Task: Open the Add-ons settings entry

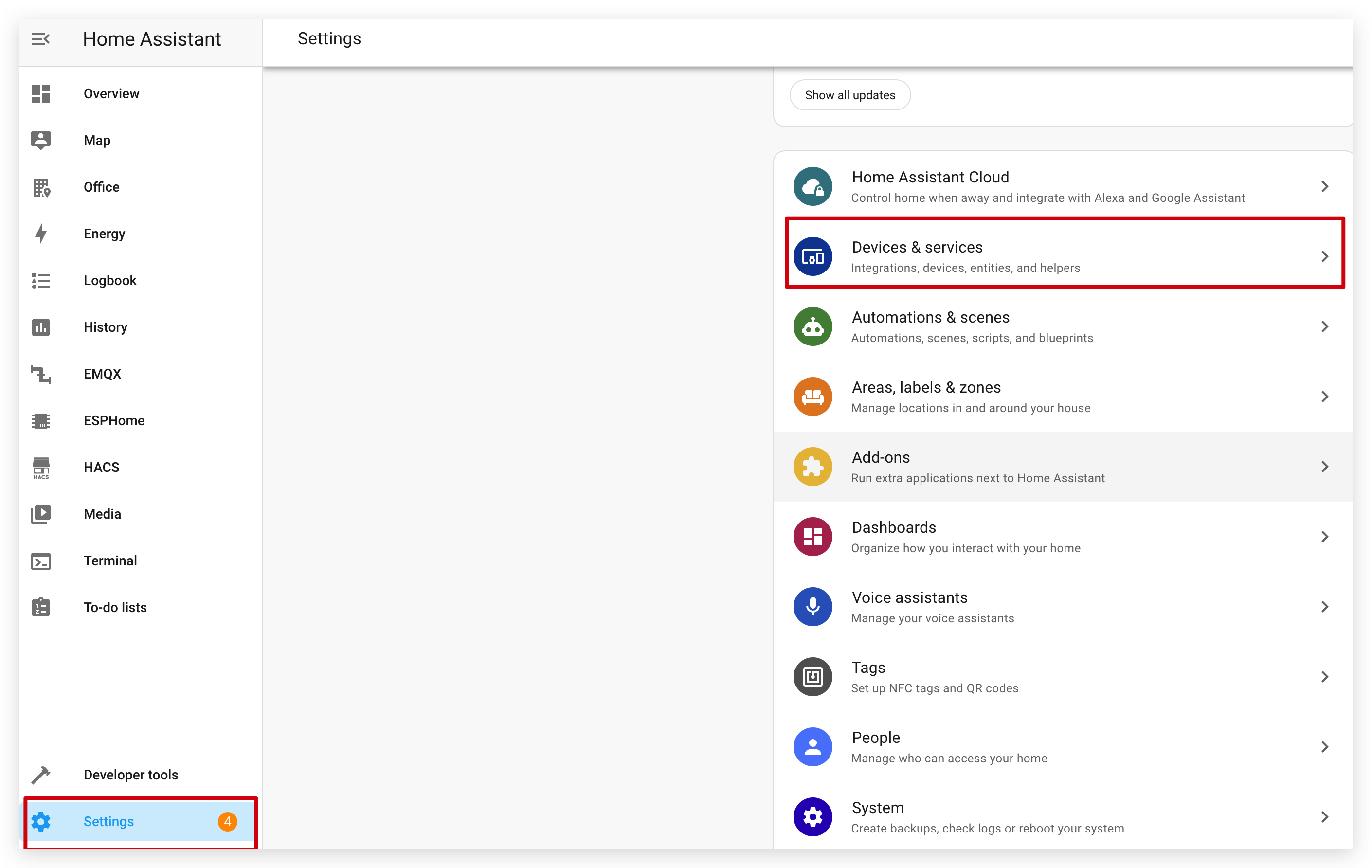Action: pyautogui.click(x=1063, y=467)
